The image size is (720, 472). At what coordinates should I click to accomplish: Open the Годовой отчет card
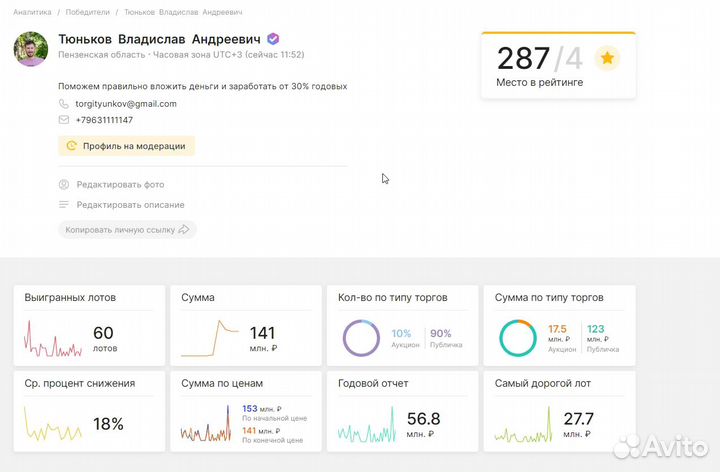(x=401, y=411)
